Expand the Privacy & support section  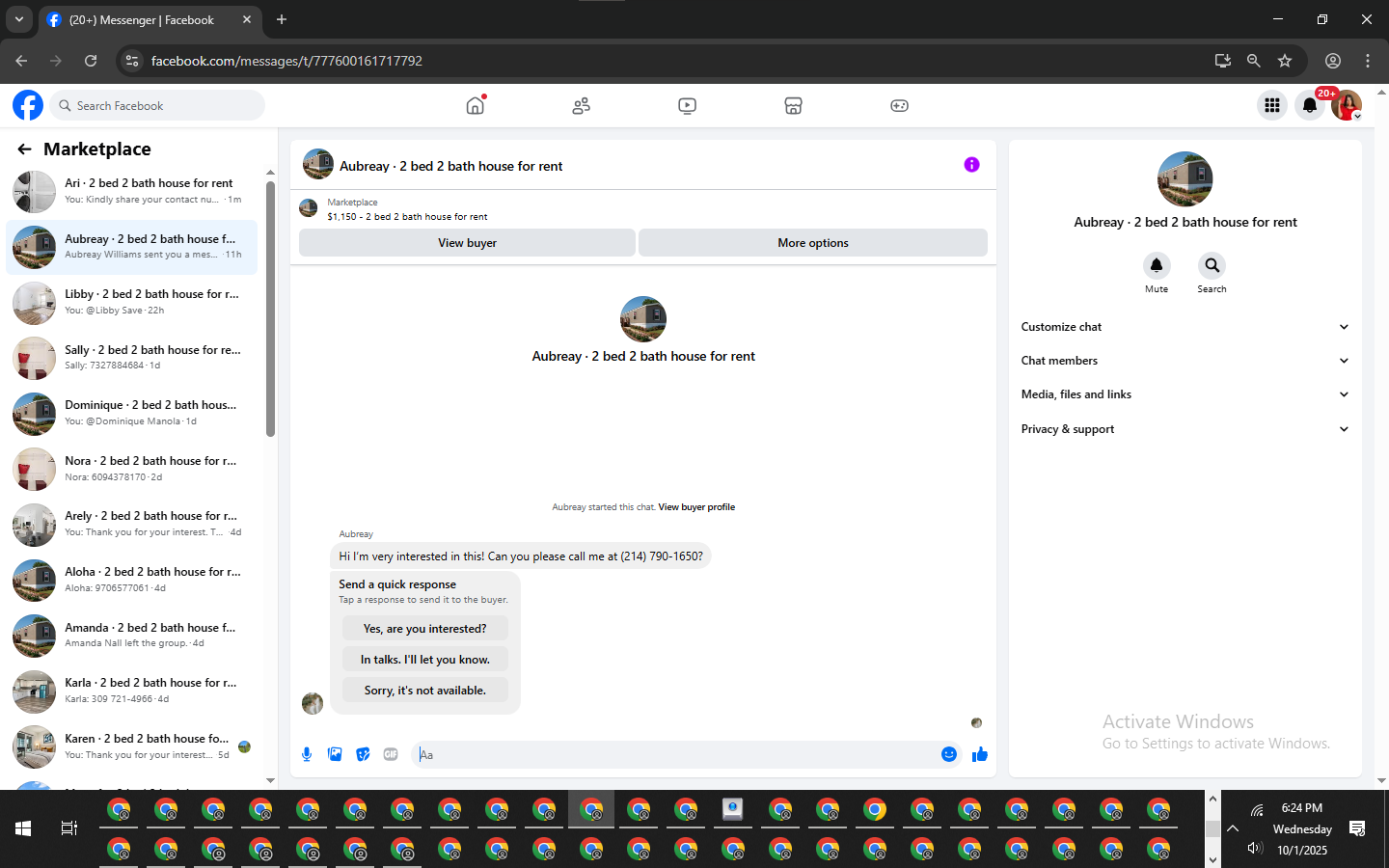point(1185,429)
